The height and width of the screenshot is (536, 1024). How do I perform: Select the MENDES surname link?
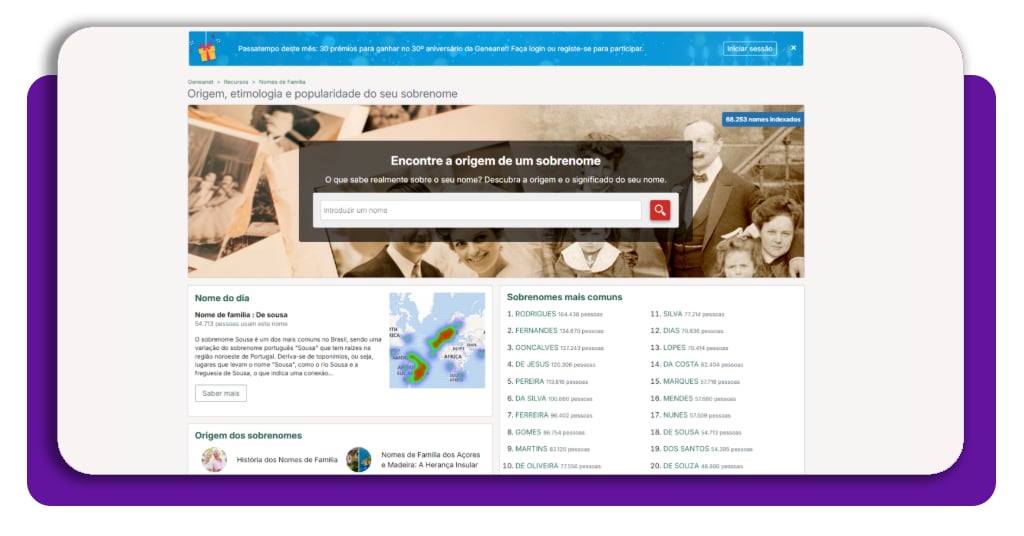pos(678,398)
